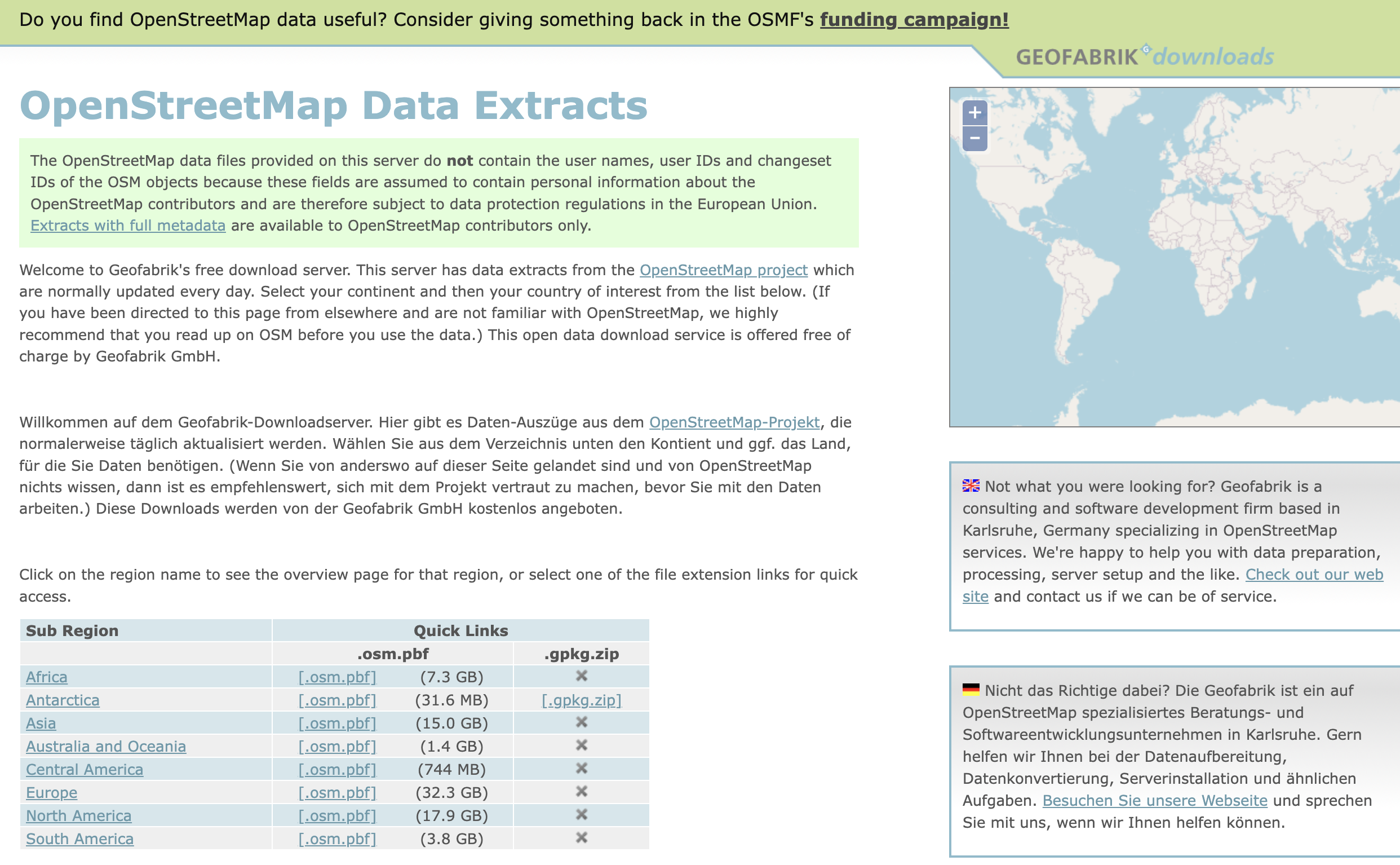Click the X icon in Africa row
Image resolution: width=1400 pixels, height=865 pixels.
pos(582,676)
